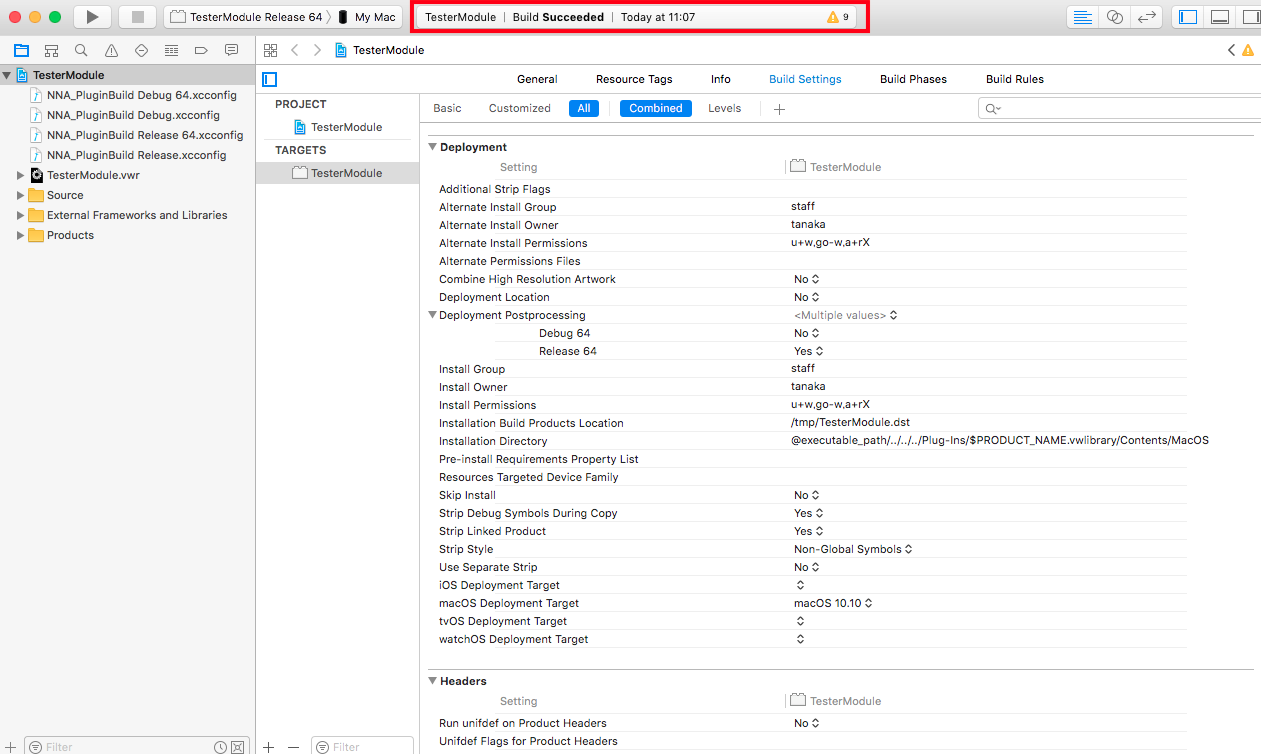Open the Build Rules tab
The height and width of the screenshot is (754, 1261).
click(x=1015, y=79)
